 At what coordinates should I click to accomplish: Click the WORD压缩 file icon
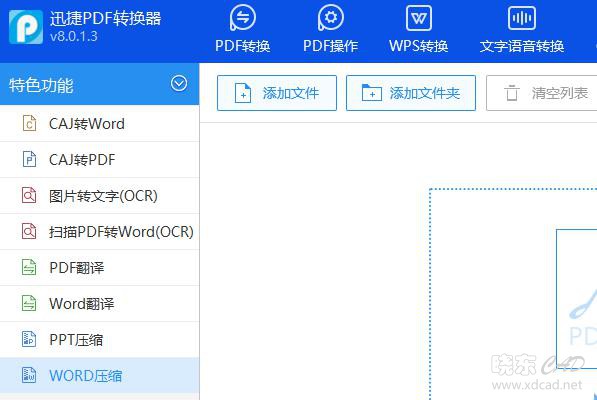tap(29, 375)
